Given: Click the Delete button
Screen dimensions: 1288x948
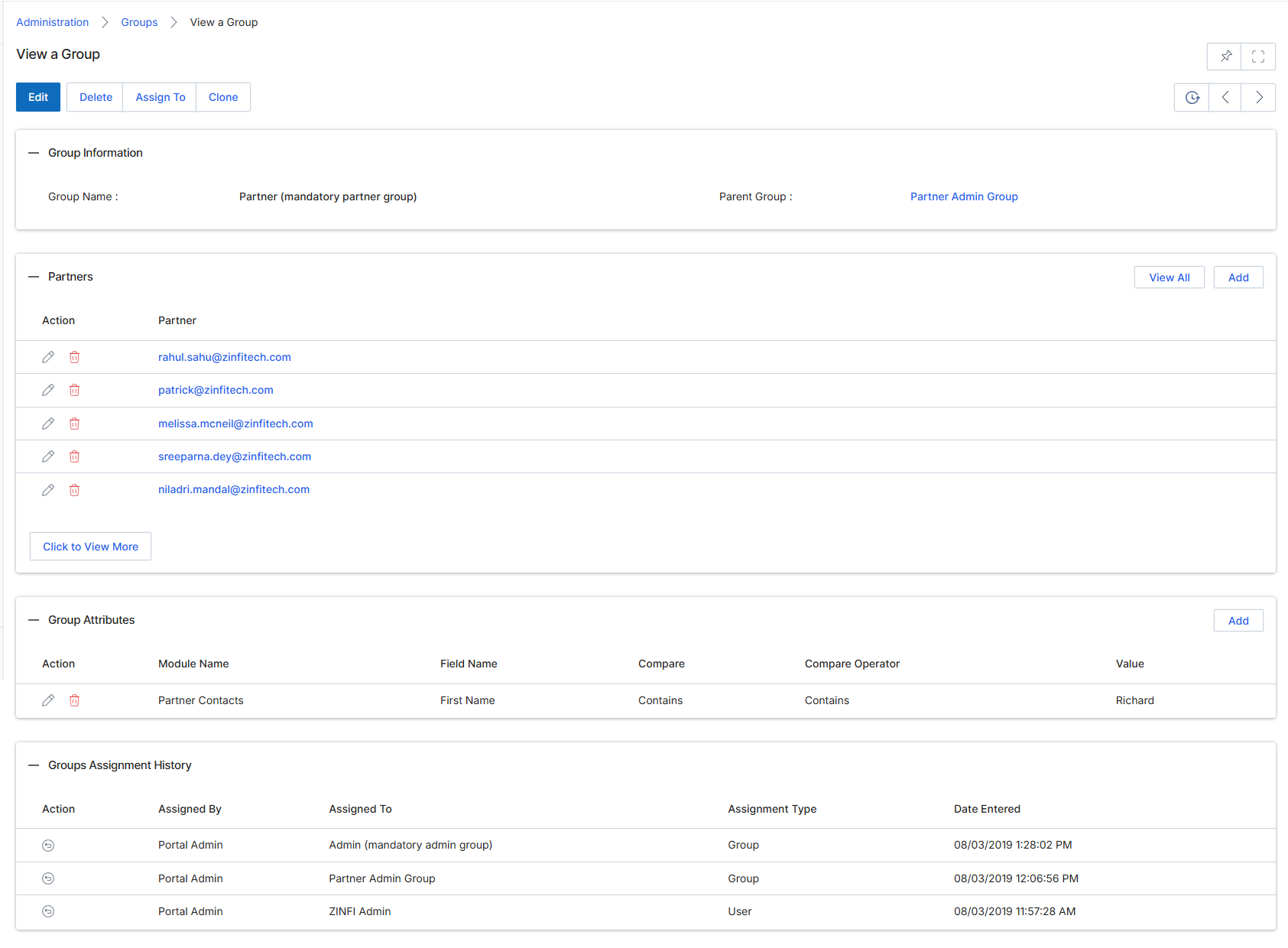Looking at the screenshot, I should [96, 97].
